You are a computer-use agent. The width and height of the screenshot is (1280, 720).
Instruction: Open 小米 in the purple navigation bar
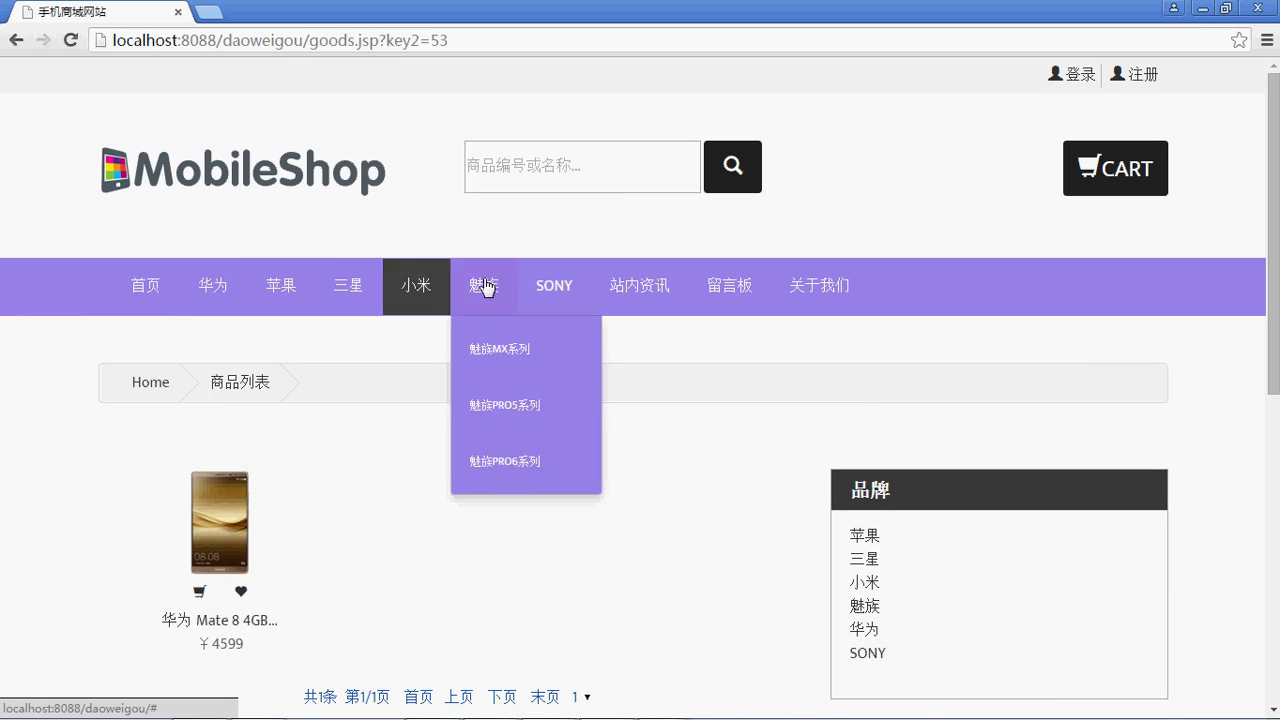coord(416,286)
